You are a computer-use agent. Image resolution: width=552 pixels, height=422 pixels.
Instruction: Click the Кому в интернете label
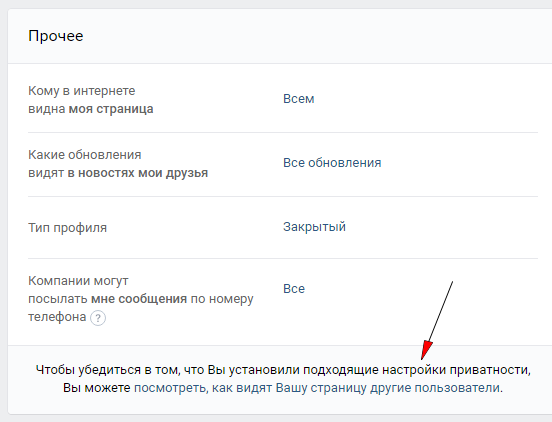82,91
